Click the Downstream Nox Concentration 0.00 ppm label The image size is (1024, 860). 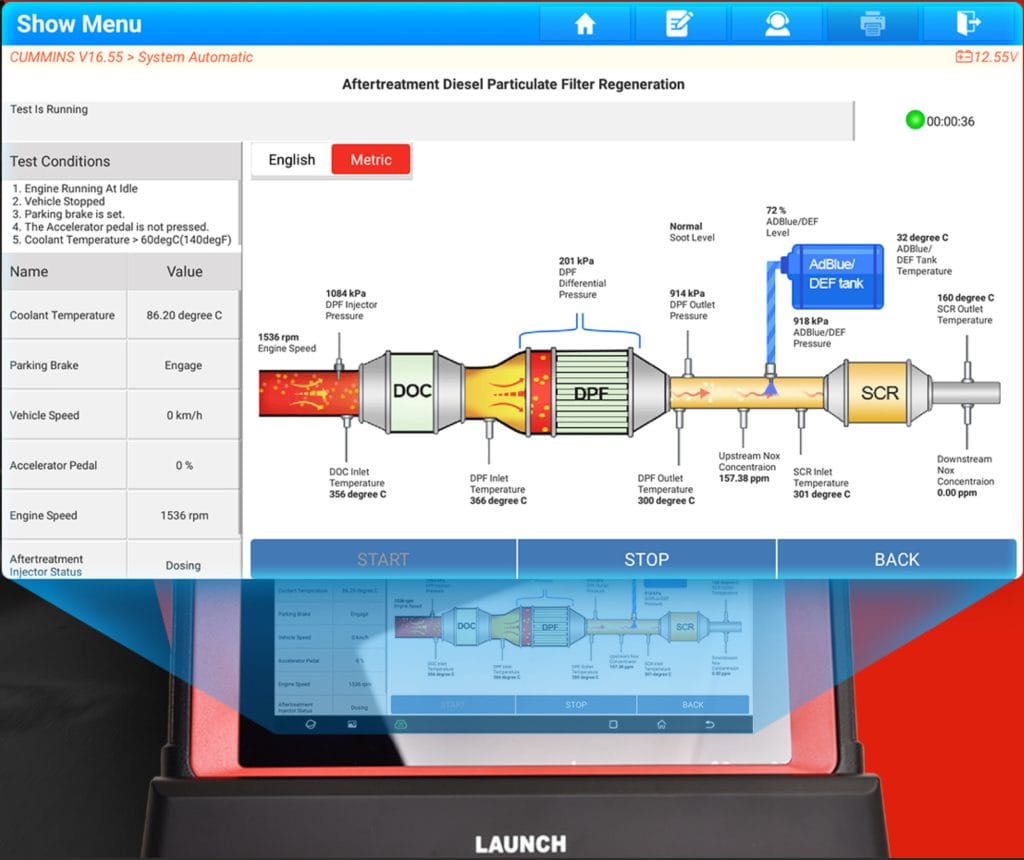[965, 476]
